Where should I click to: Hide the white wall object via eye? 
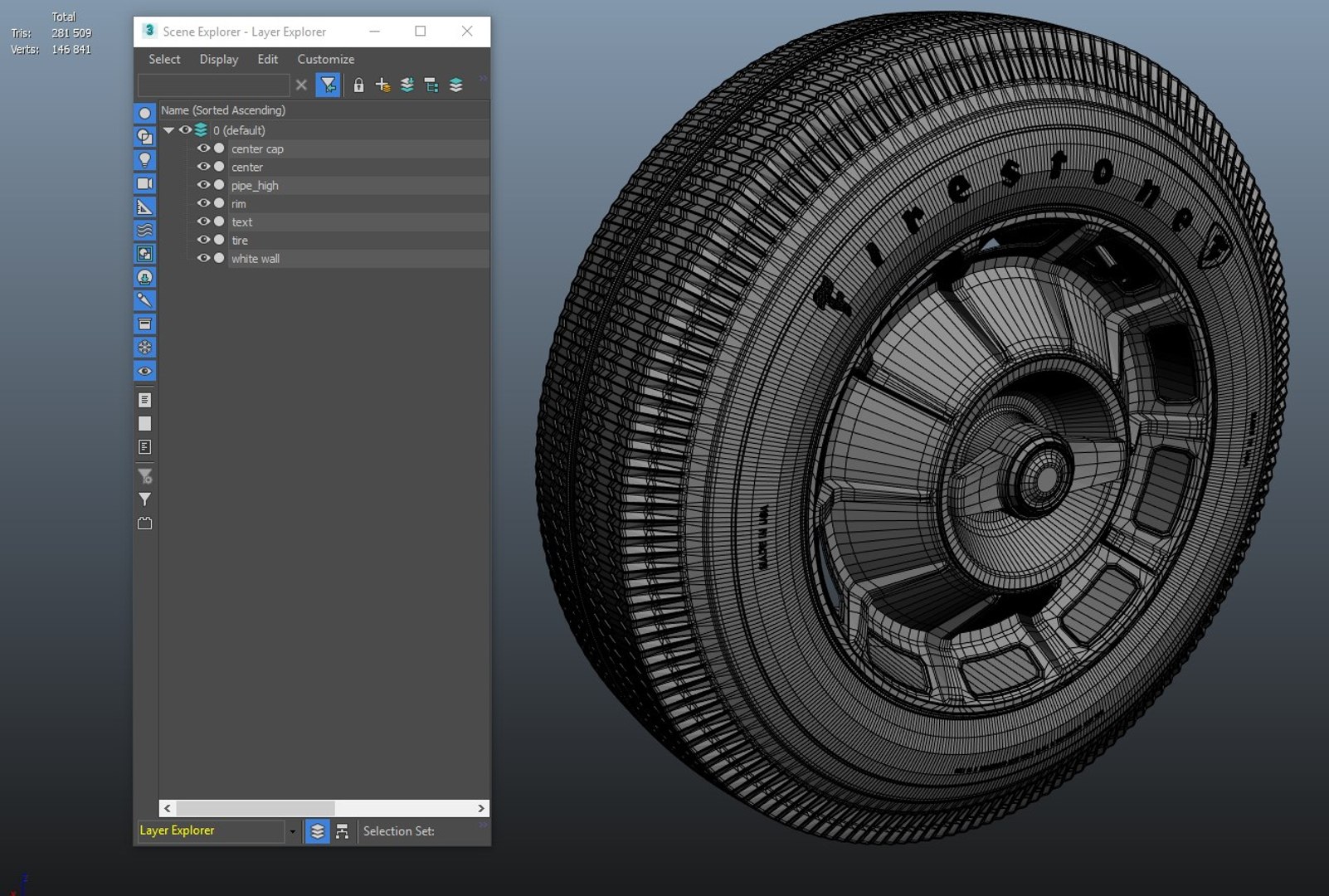click(203, 258)
